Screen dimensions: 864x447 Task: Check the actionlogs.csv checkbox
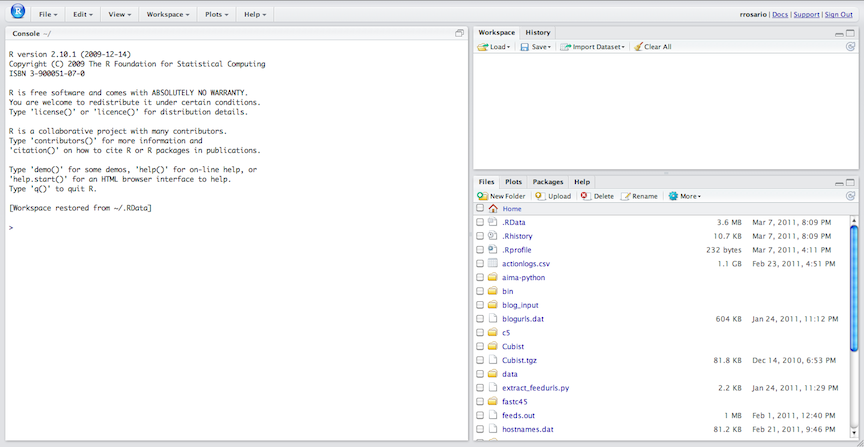(480, 263)
